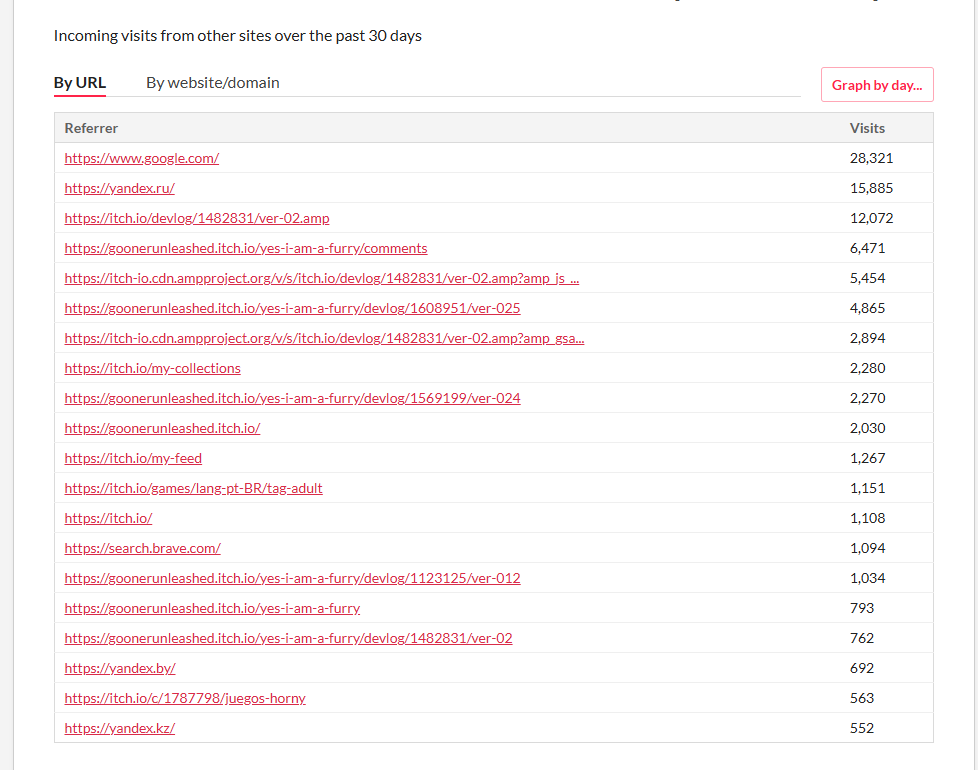Select the 1,108 visits value

click(x=868, y=518)
